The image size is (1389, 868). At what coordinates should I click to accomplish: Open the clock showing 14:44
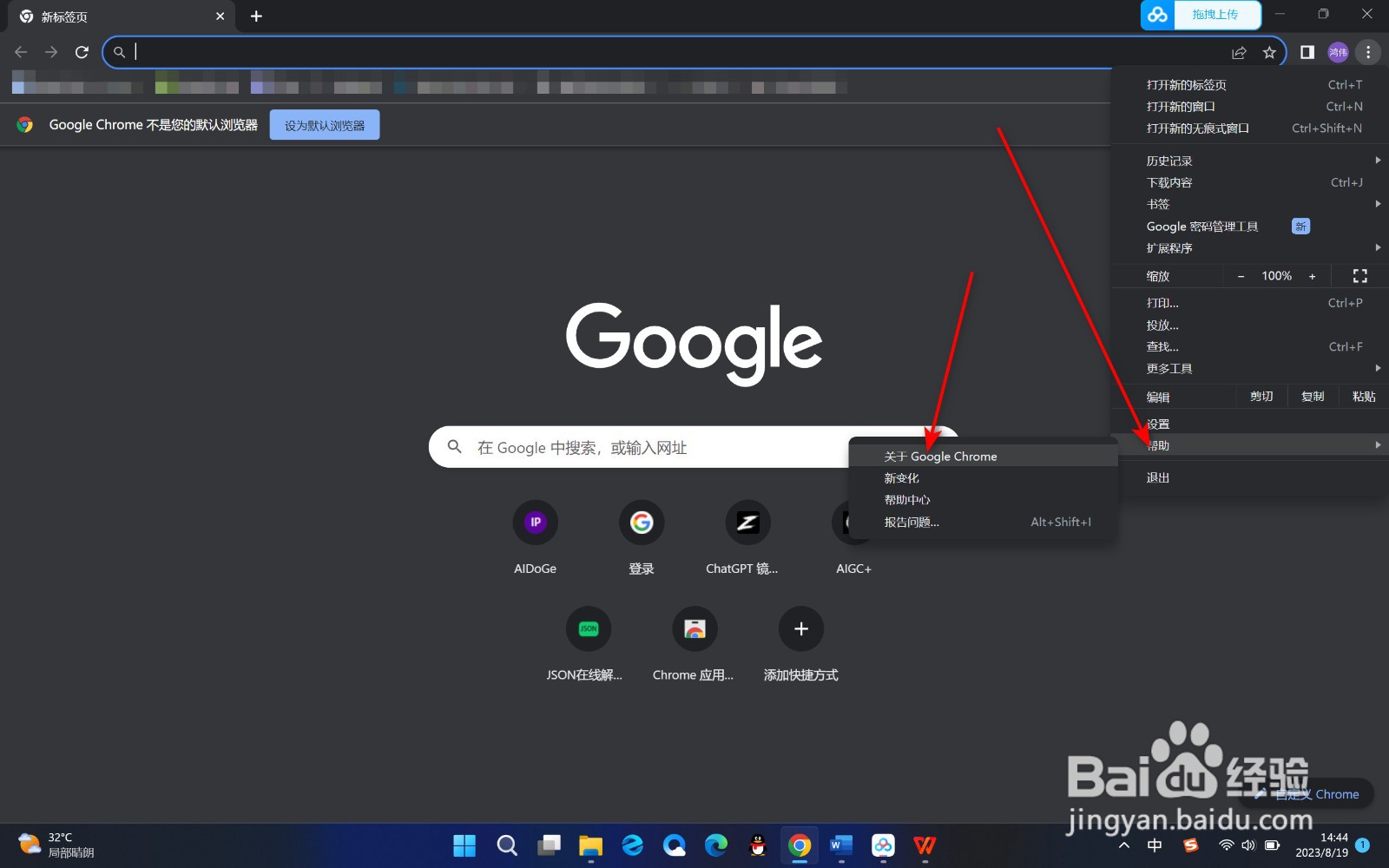(1322, 845)
